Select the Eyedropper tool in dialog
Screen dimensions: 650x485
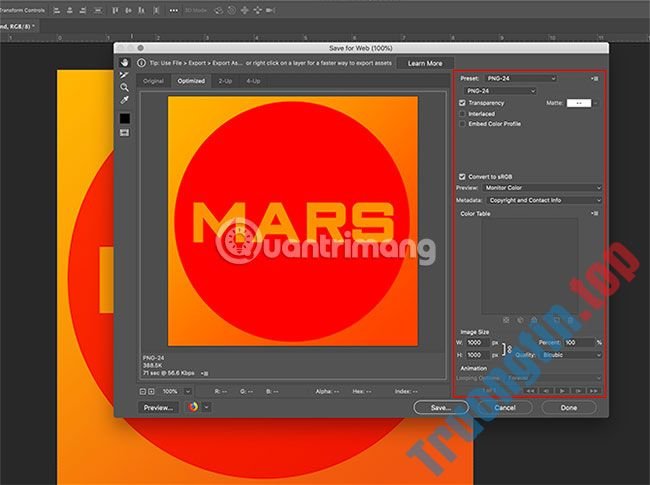coord(124,100)
